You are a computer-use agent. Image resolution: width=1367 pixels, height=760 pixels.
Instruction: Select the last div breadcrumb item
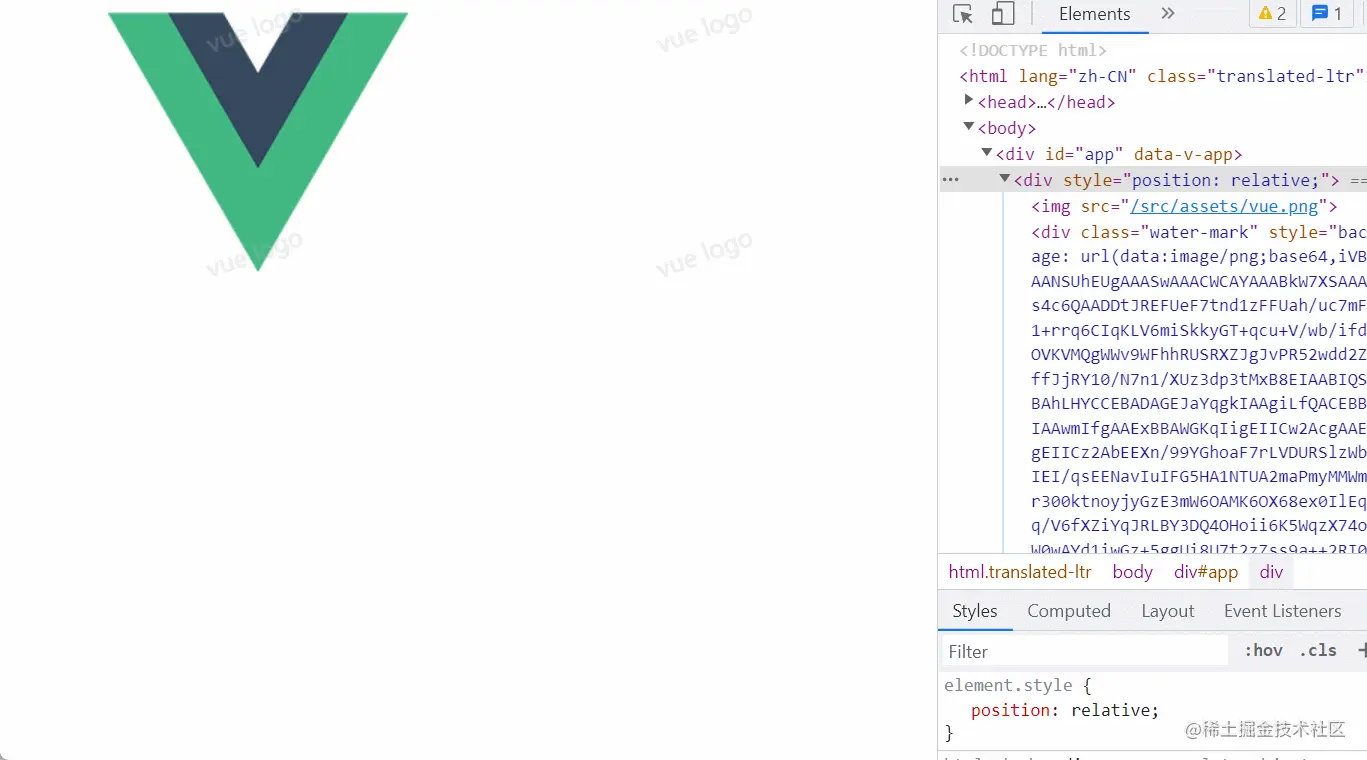[x=1271, y=572]
